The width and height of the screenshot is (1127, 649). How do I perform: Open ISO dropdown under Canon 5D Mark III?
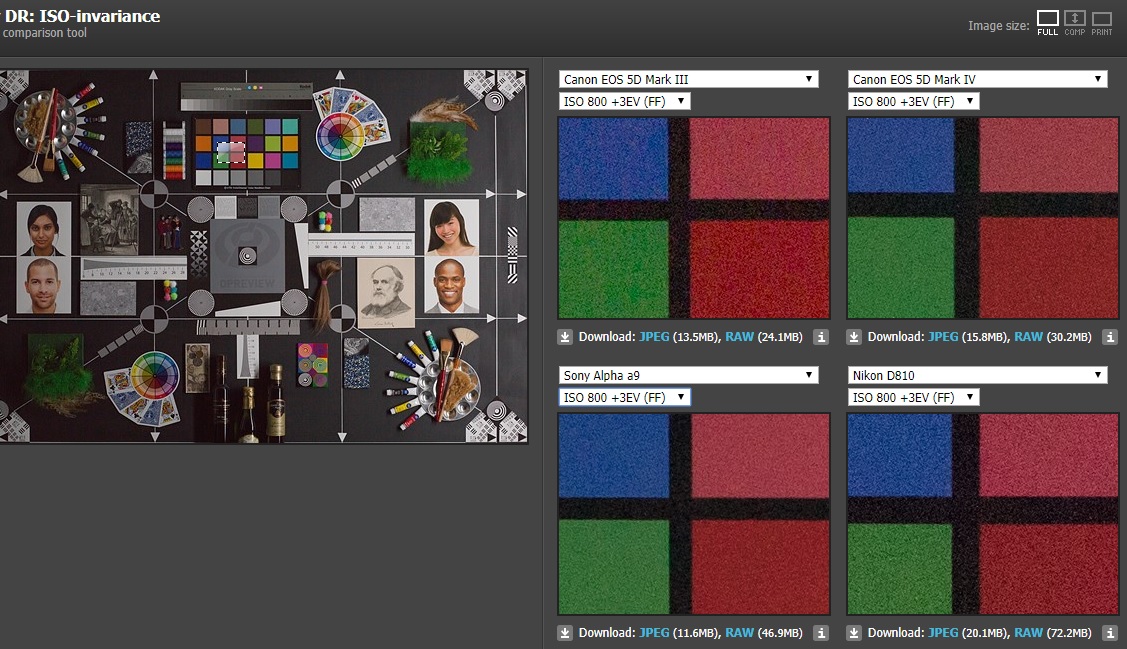[x=625, y=101]
